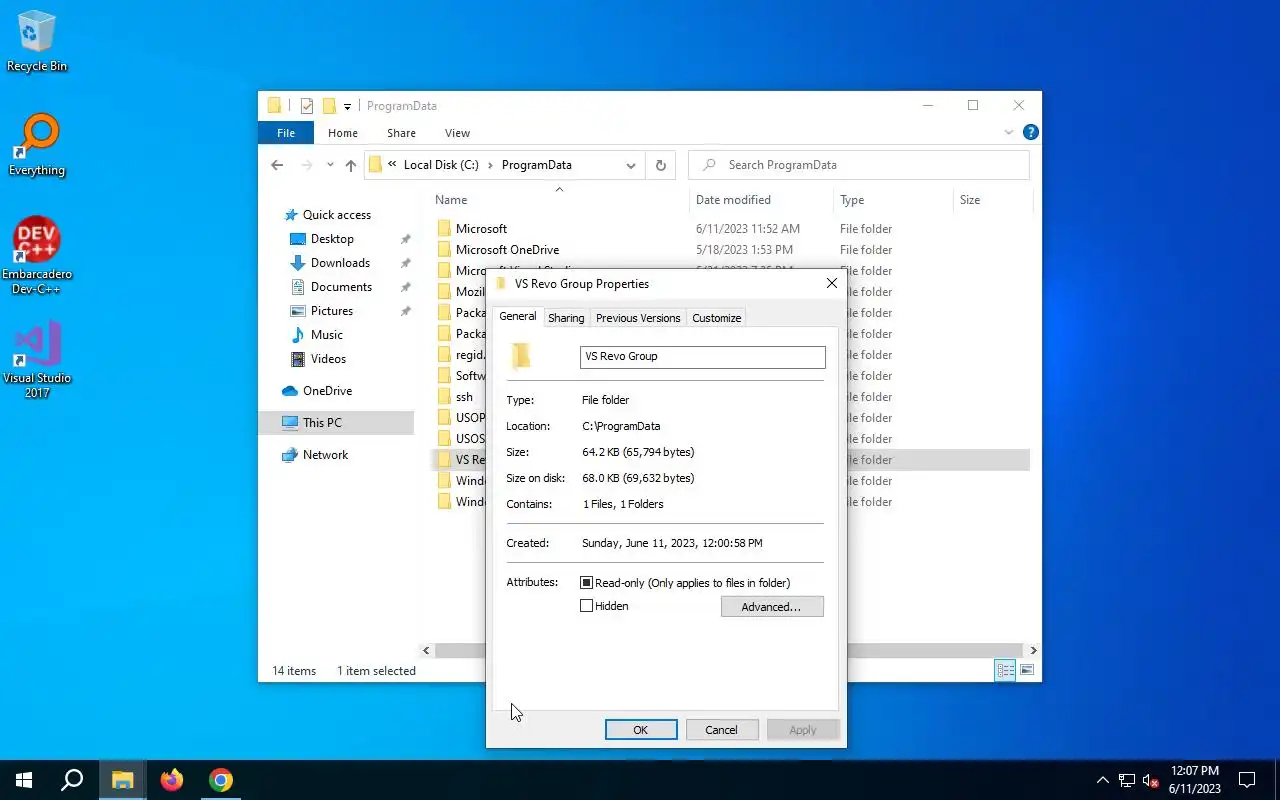Open the Customize Quick Access Toolbar dropdown arrow
Image resolution: width=1280 pixels, height=800 pixels.
click(347, 106)
